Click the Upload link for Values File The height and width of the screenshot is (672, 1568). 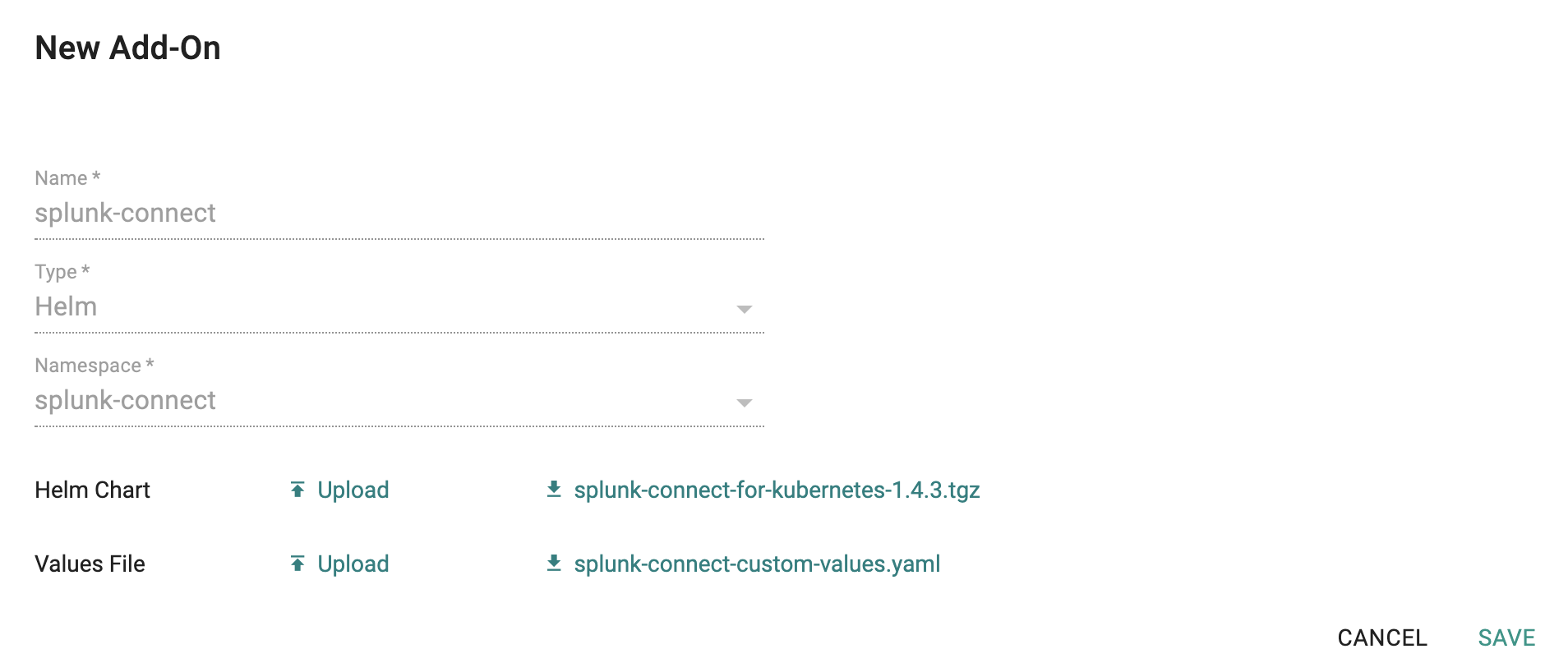353,564
